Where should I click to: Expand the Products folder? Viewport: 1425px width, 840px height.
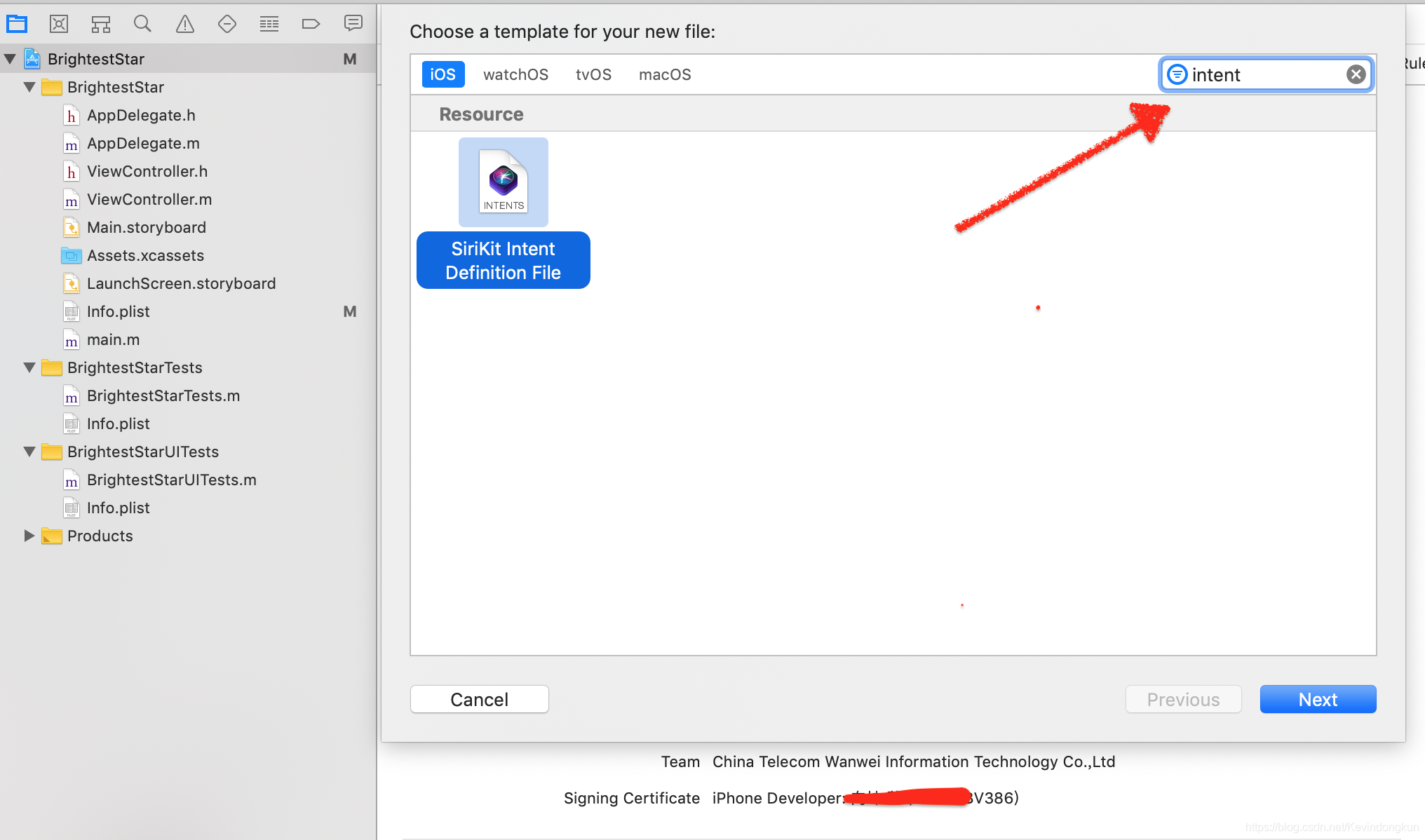click(29, 536)
